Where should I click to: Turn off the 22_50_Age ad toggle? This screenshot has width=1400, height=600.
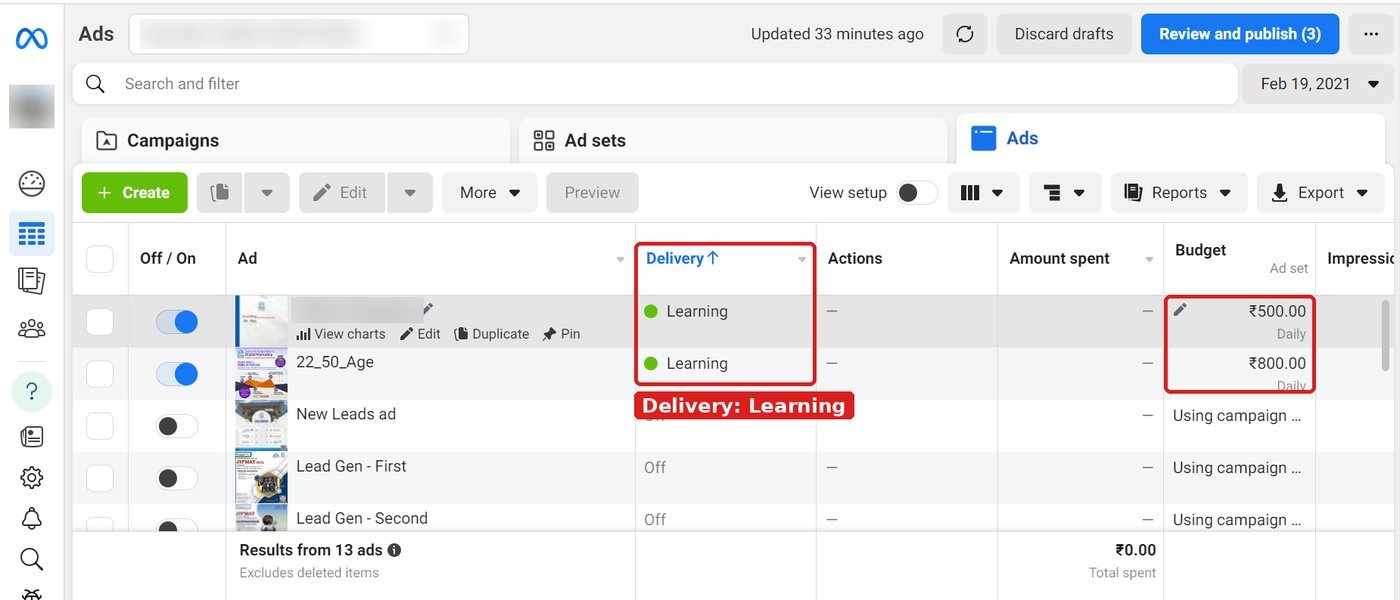pos(177,374)
